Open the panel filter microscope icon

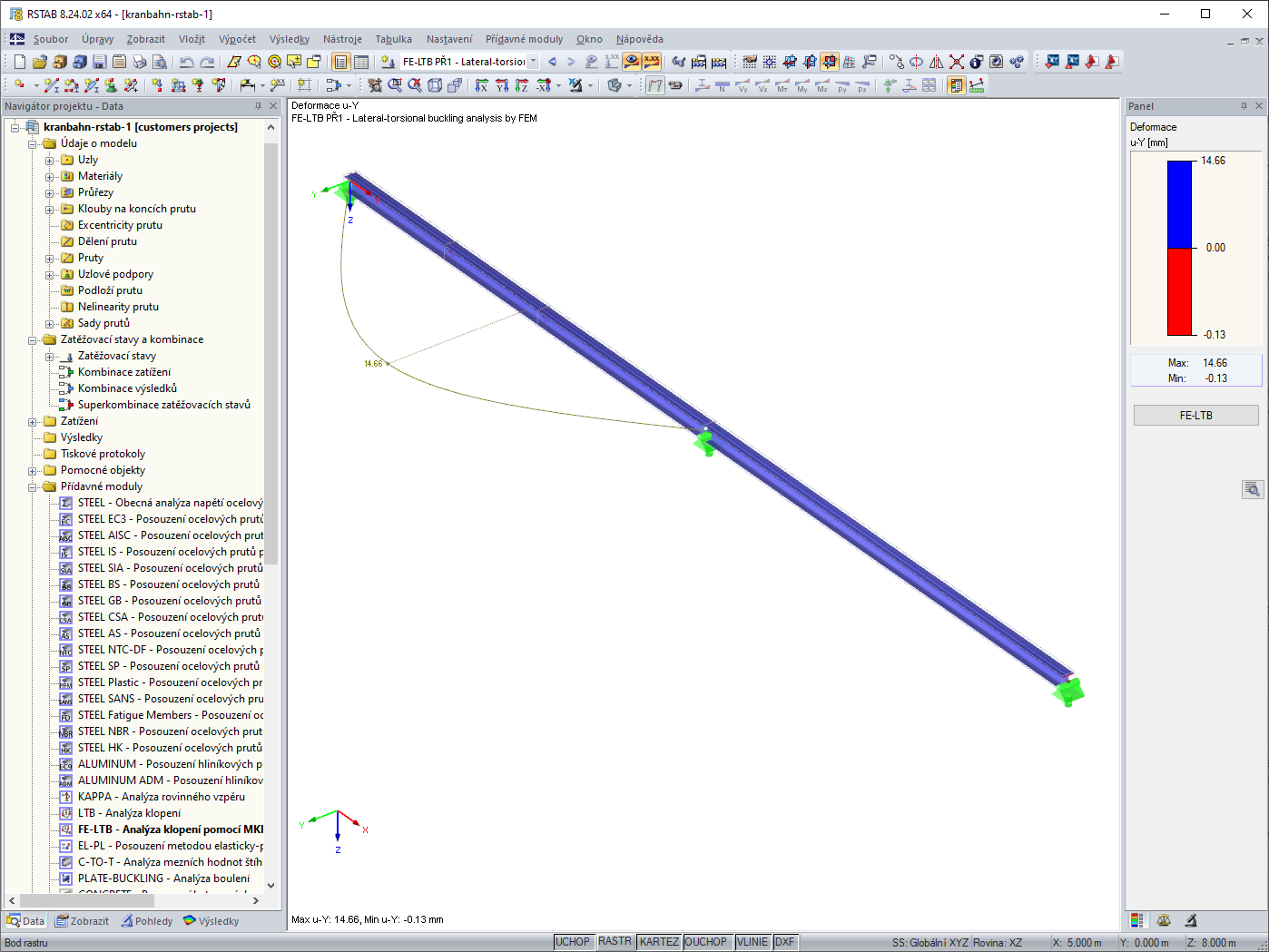point(1191,920)
